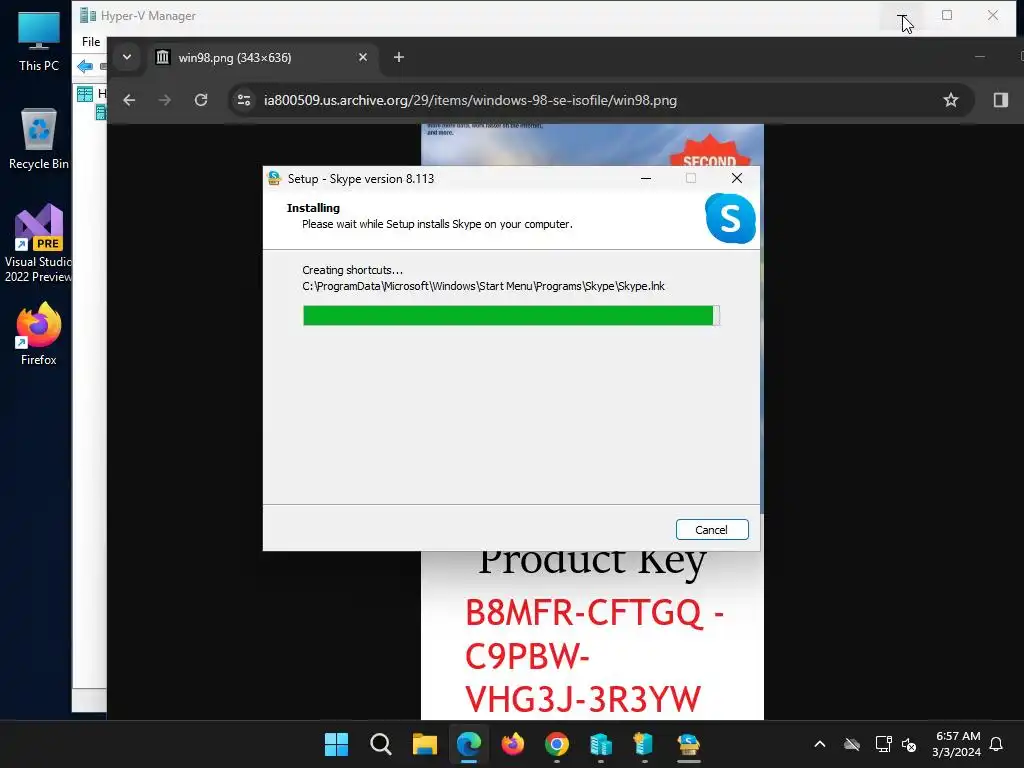
Task: Switch to the Skype Setup taskbar icon
Action: coord(688,744)
